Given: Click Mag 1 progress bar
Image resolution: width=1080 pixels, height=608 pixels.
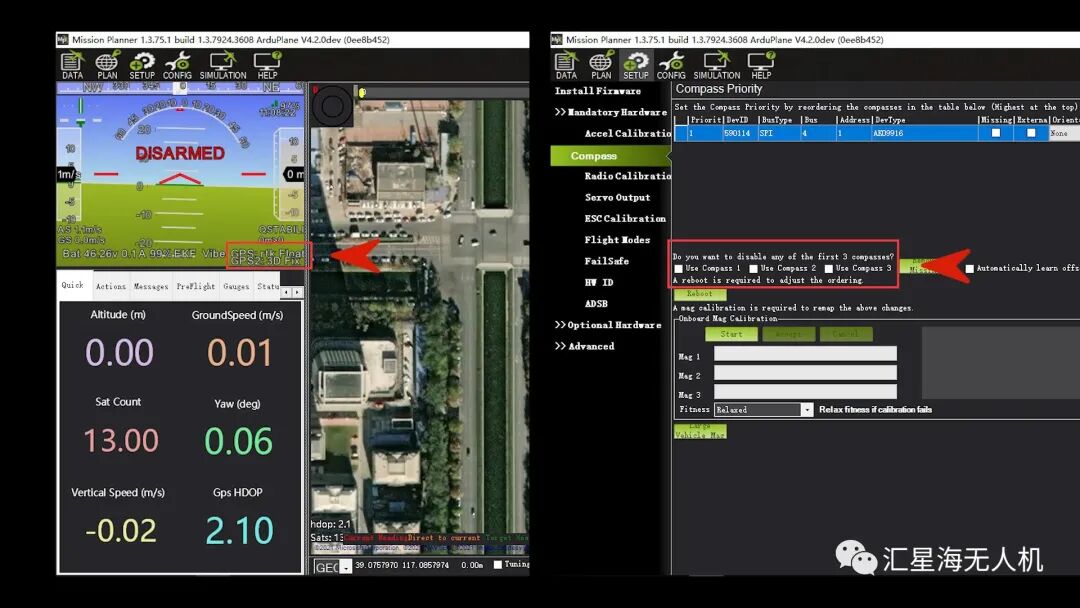Looking at the screenshot, I should click(x=805, y=354).
